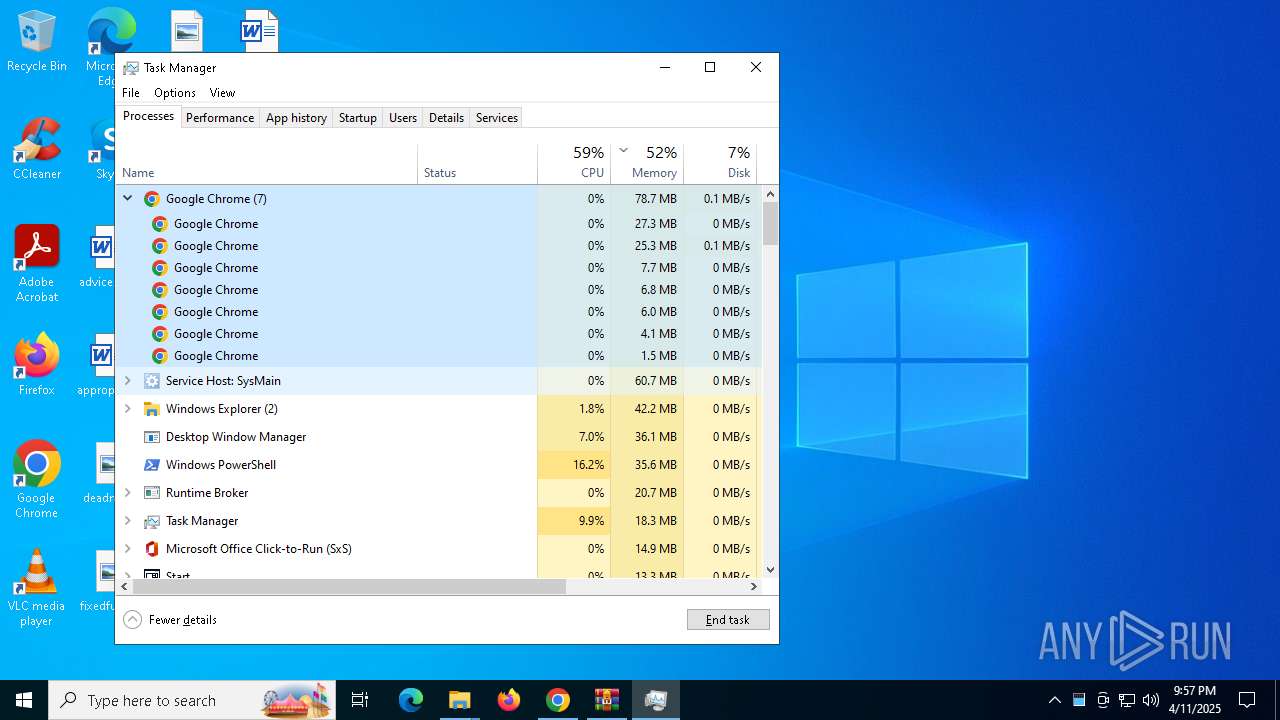Select the VLC media player desktop shortcut
This screenshot has height=720, width=1280.
point(37,588)
